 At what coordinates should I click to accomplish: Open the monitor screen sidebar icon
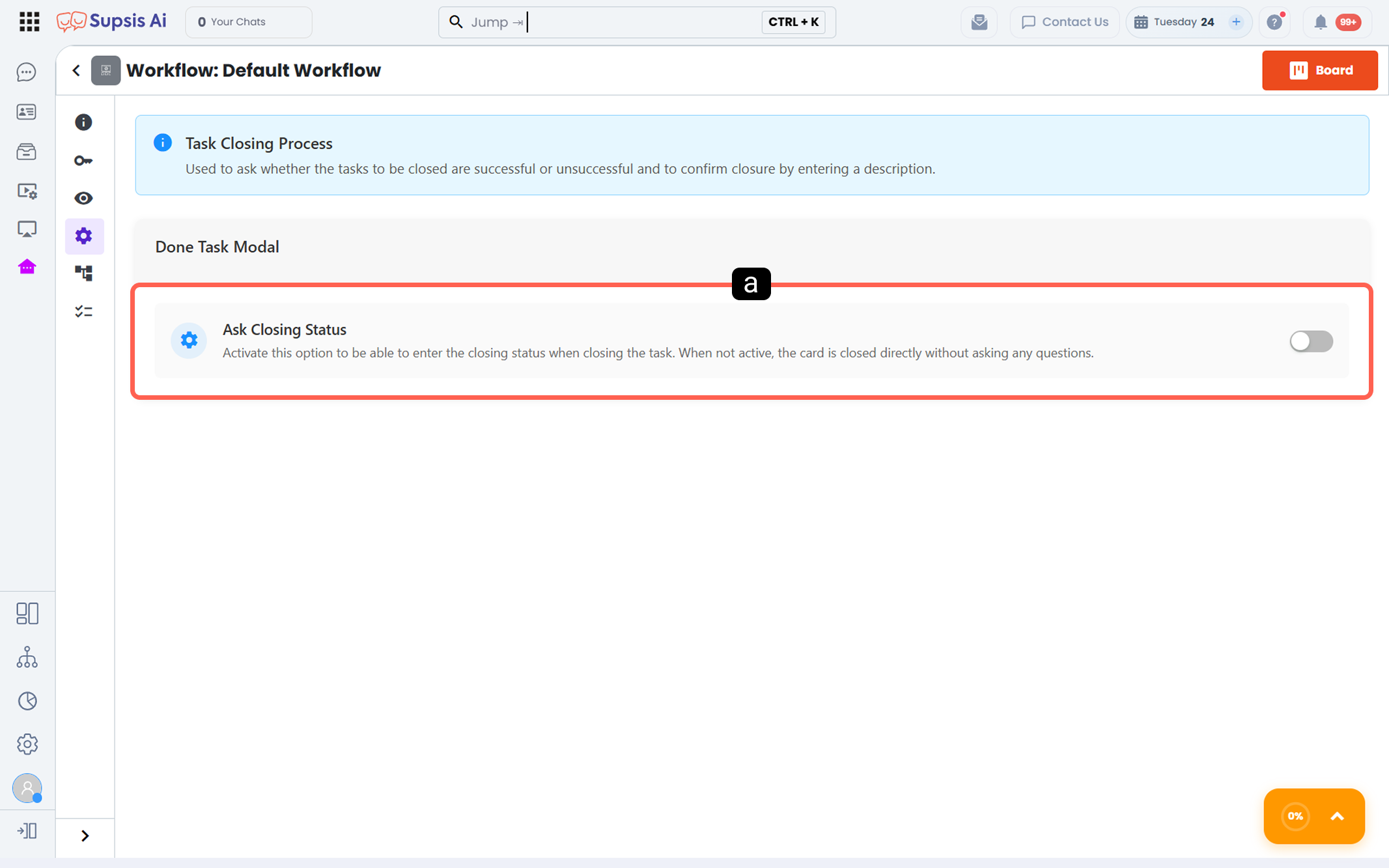[27, 229]
